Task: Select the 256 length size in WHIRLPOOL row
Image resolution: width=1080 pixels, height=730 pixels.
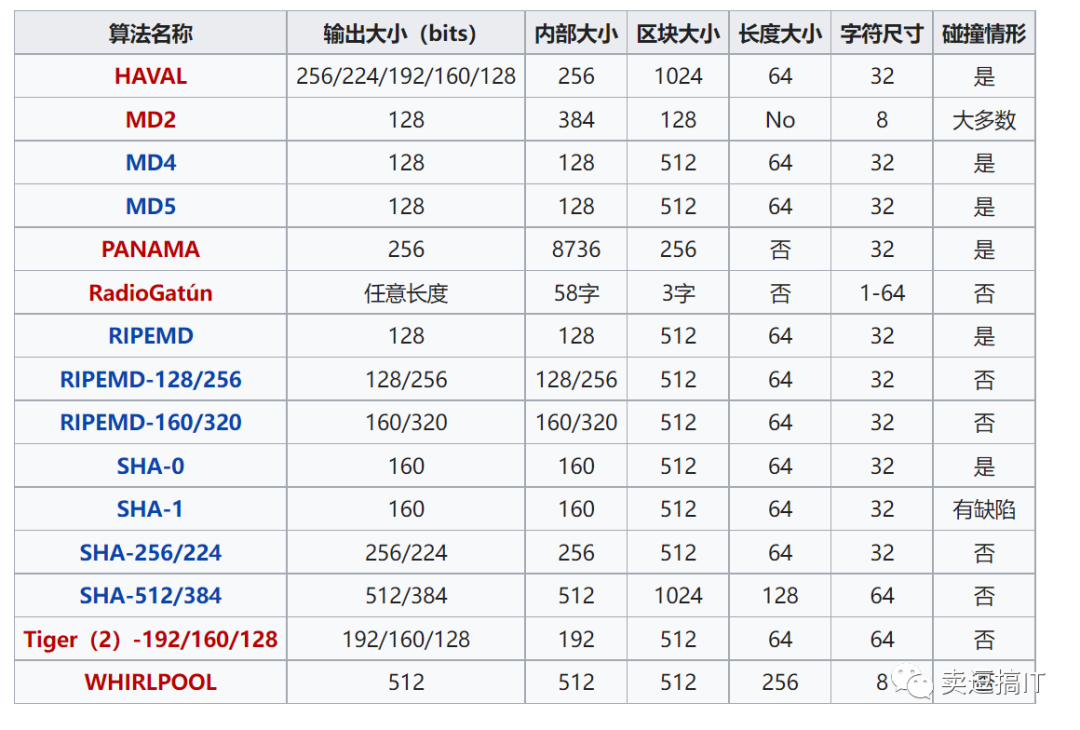Action: pyautogui.click(x=780, y=682)
